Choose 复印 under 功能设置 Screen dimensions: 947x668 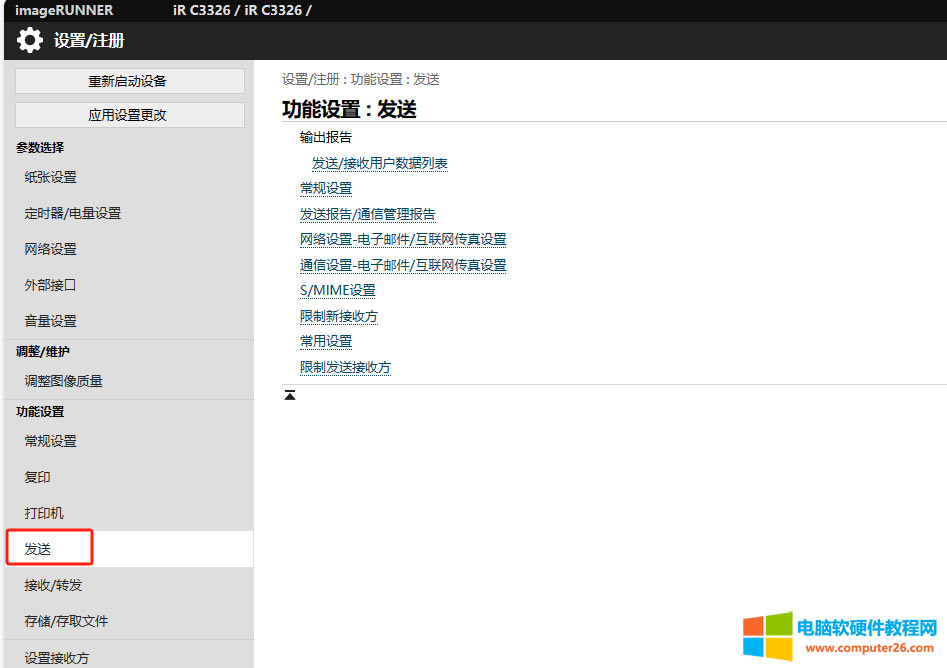pyautogui.click(x=38, y=477)
